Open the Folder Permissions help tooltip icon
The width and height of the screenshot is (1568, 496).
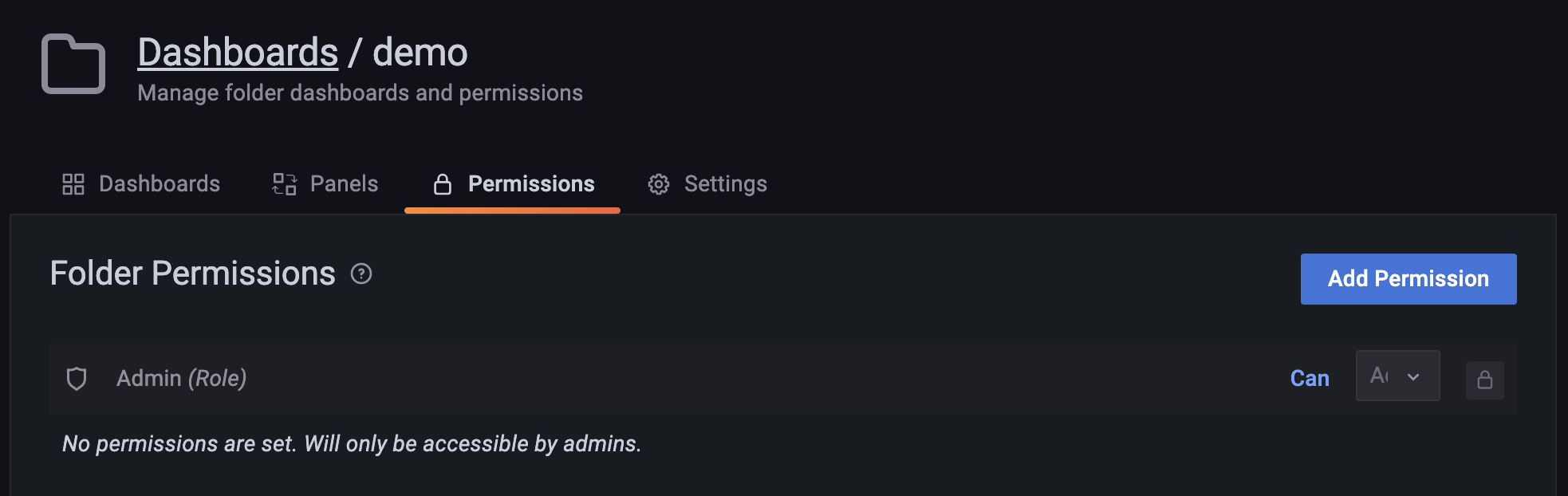tap(363, 274)
